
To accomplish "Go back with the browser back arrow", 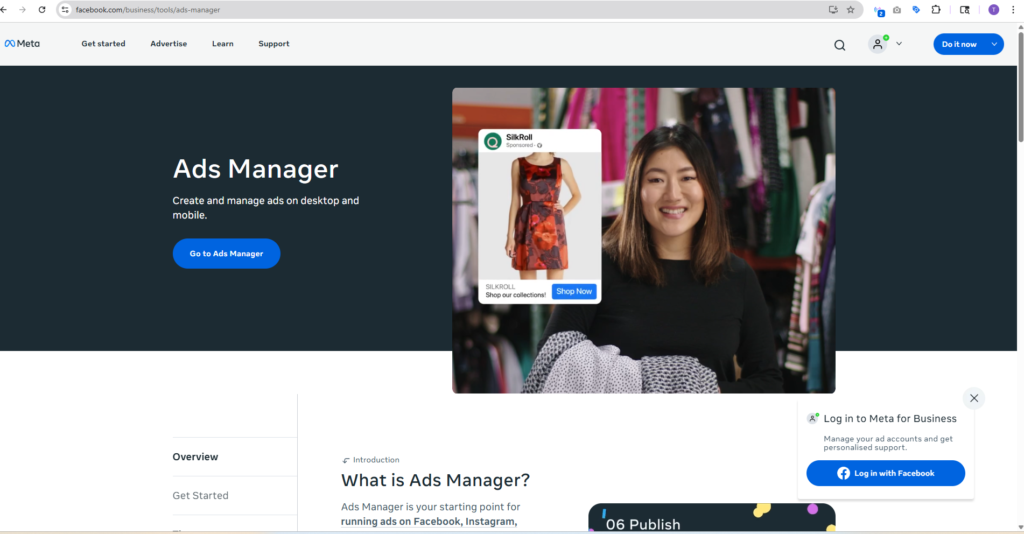I will click(x=4, y=10).
